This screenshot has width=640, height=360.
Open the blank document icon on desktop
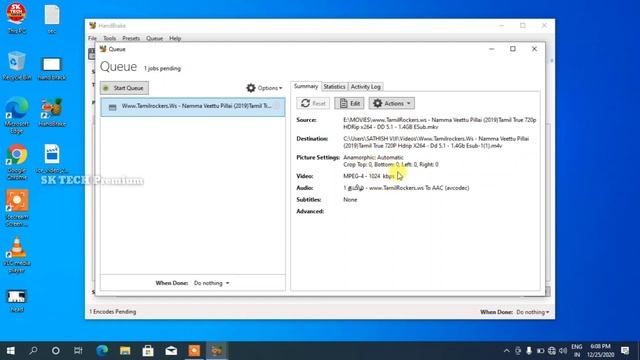(x=52, y=18)
